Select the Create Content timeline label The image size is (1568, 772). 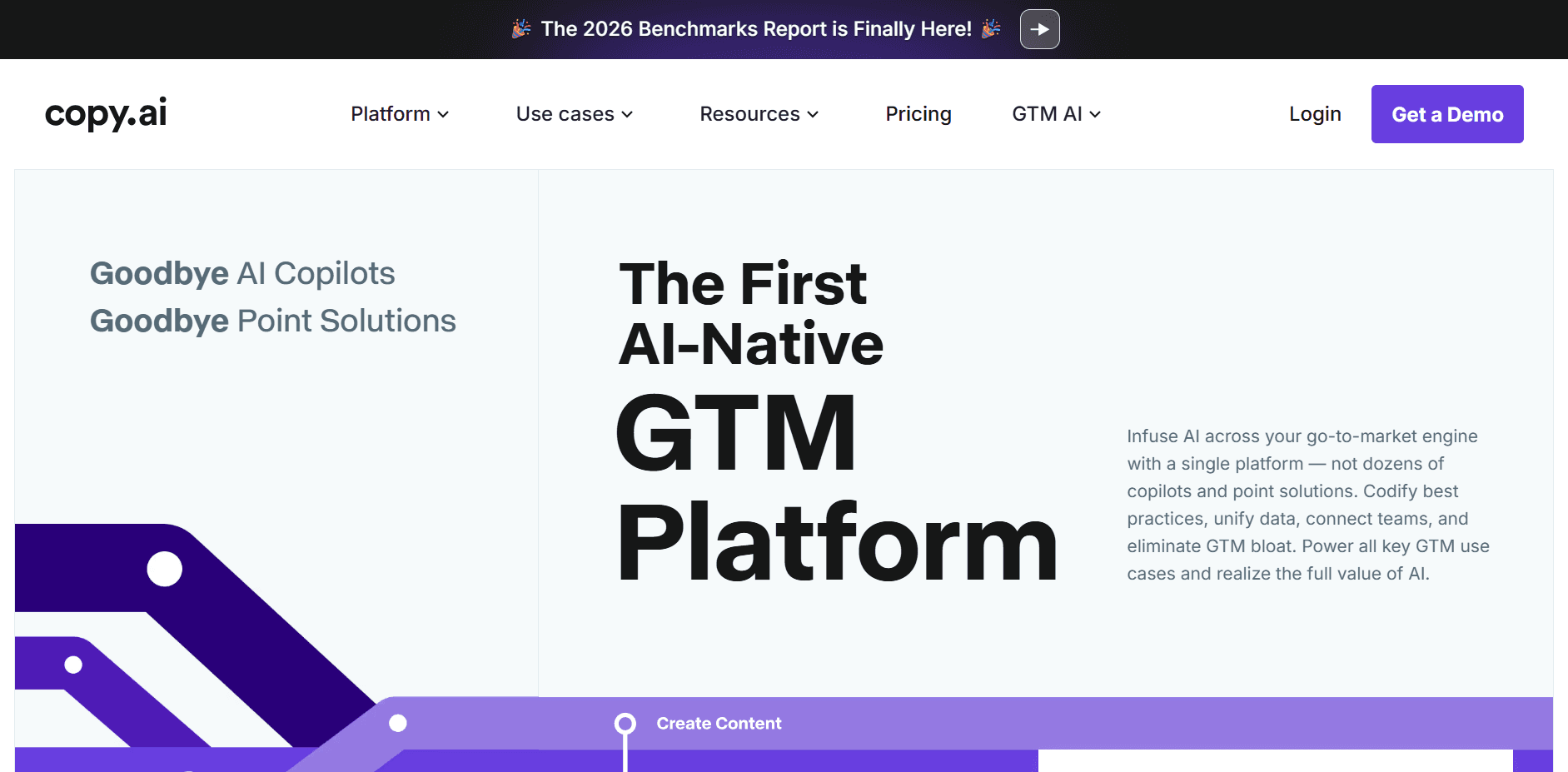pos(719,724)
